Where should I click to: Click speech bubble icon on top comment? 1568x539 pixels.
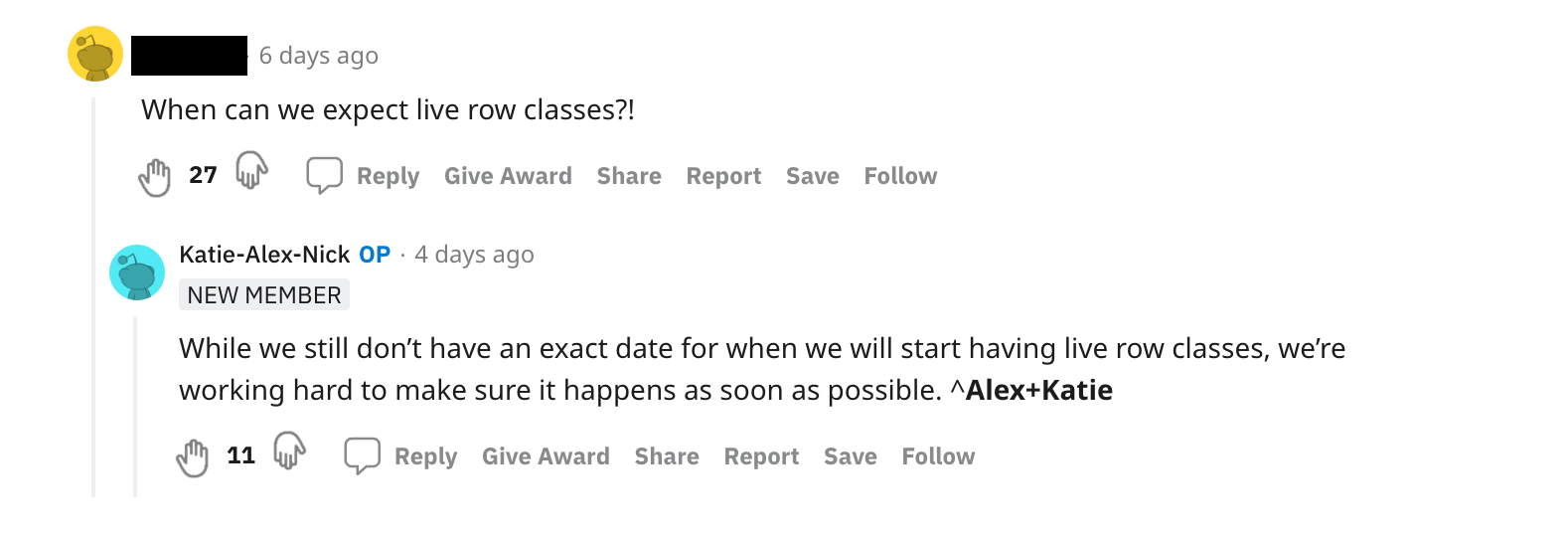point(325,175)
